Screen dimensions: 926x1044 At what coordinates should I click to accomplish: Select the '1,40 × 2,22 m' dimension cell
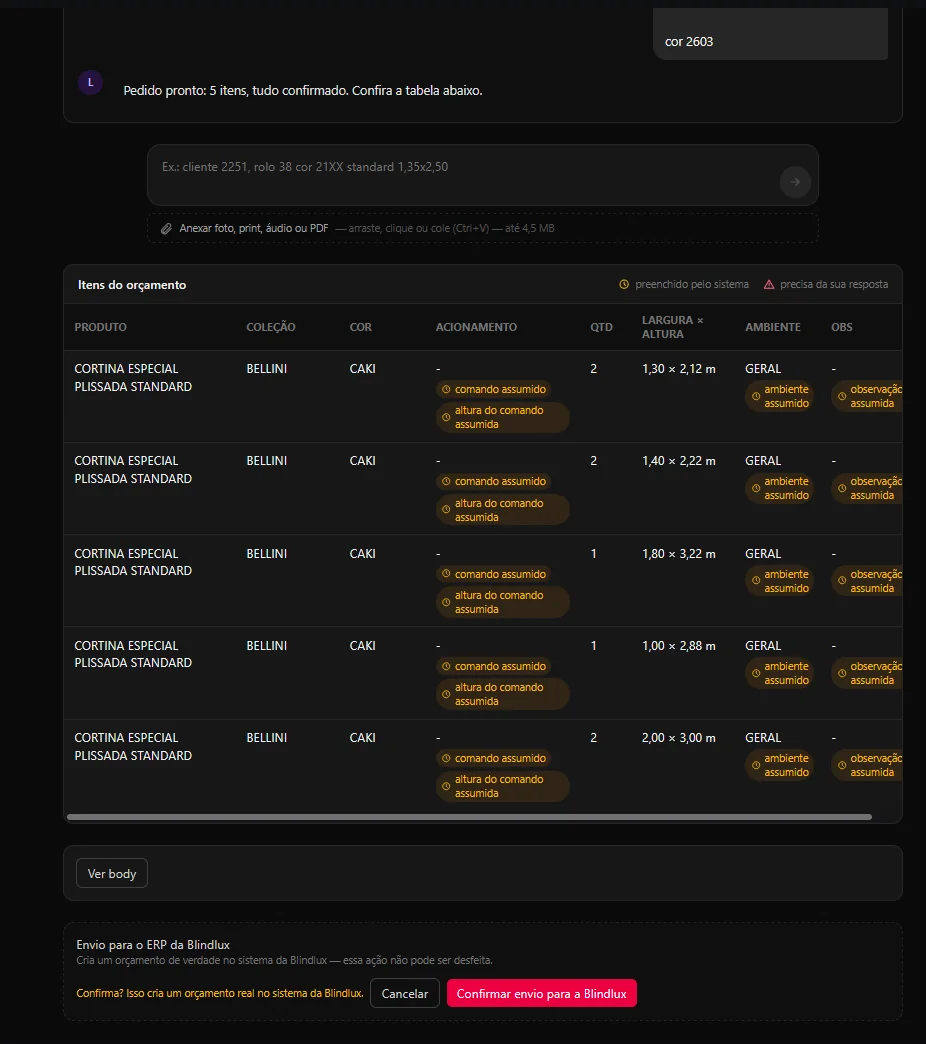678,461
